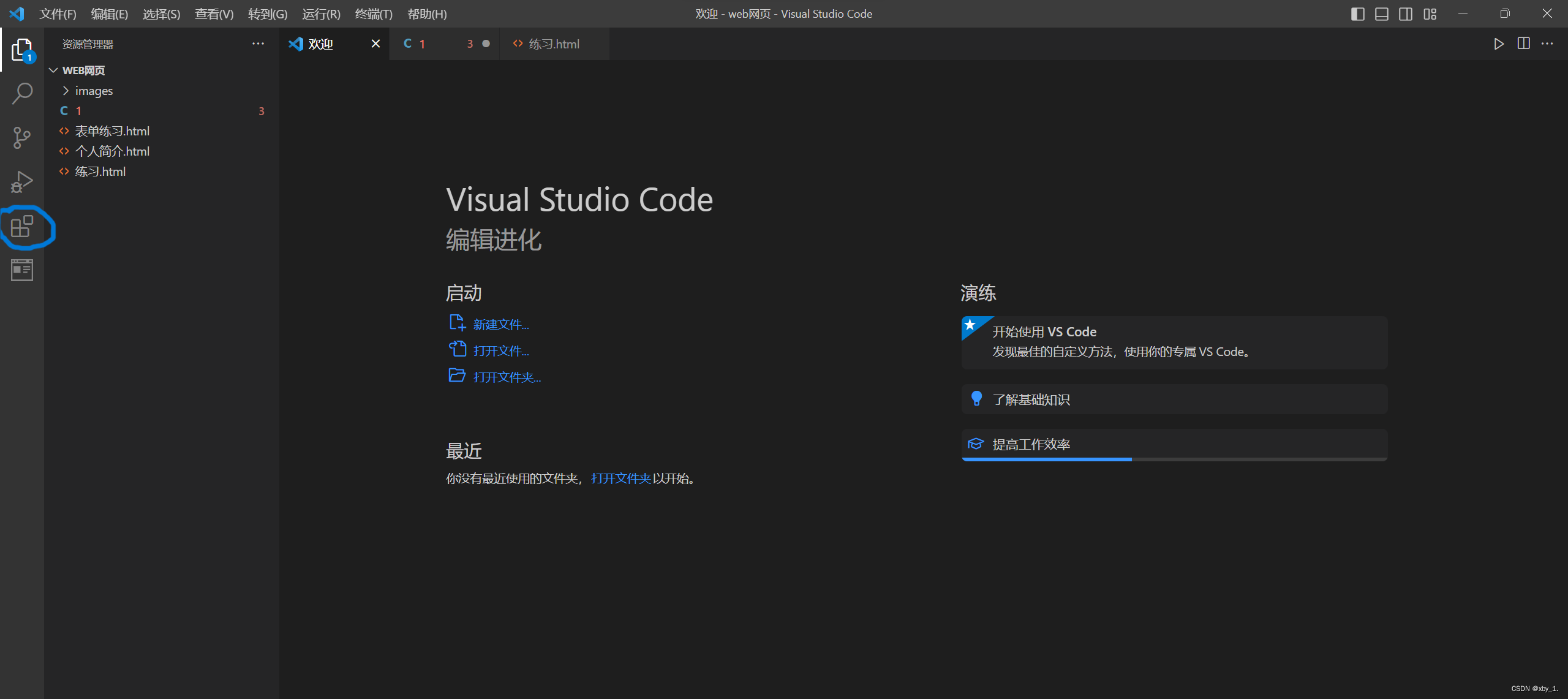Click the HTML icon beside 个人简介.html
The width and height of the screenshot is (1568, 699).
64,151
